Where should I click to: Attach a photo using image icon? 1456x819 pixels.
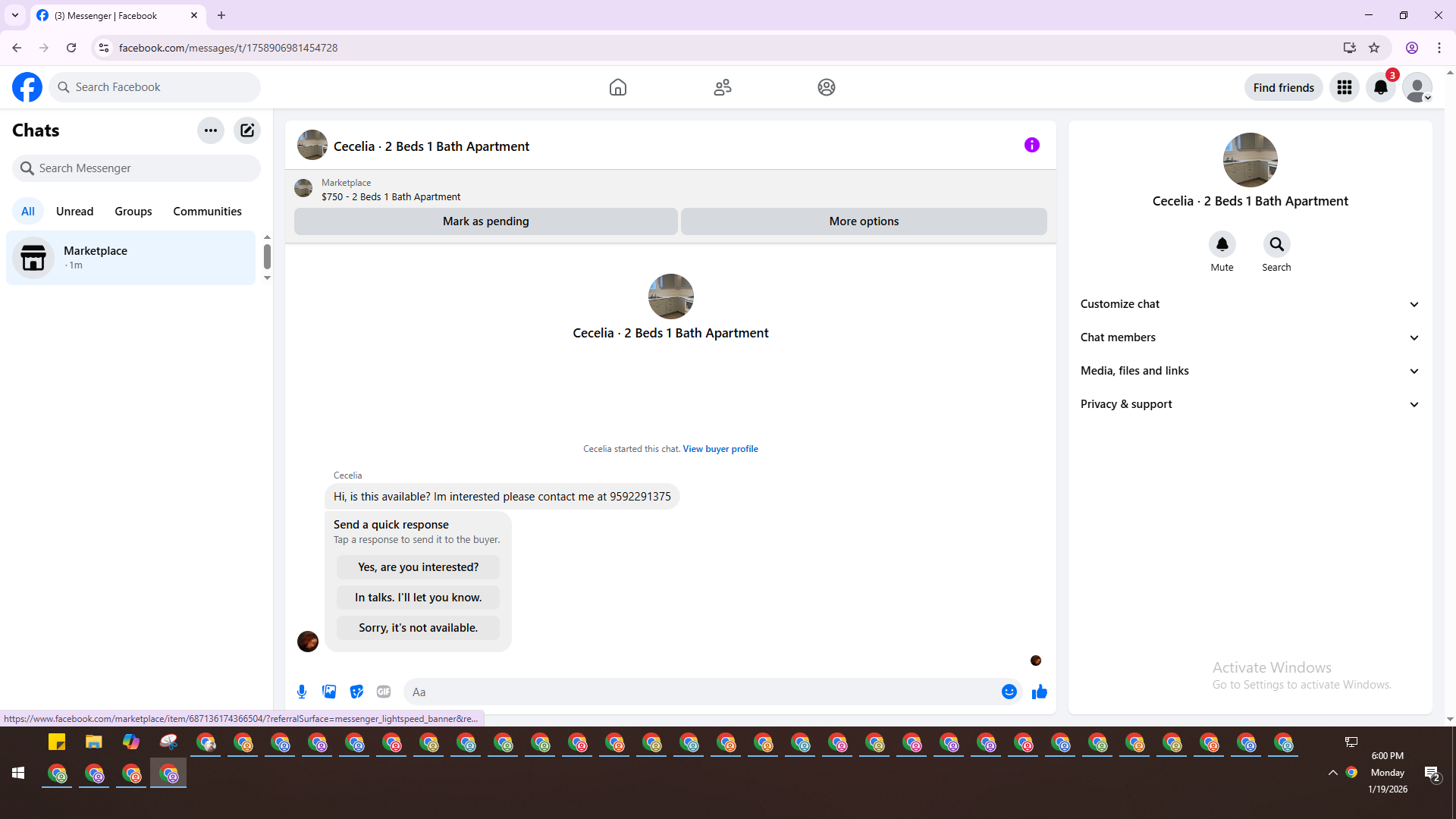[329, 692]
